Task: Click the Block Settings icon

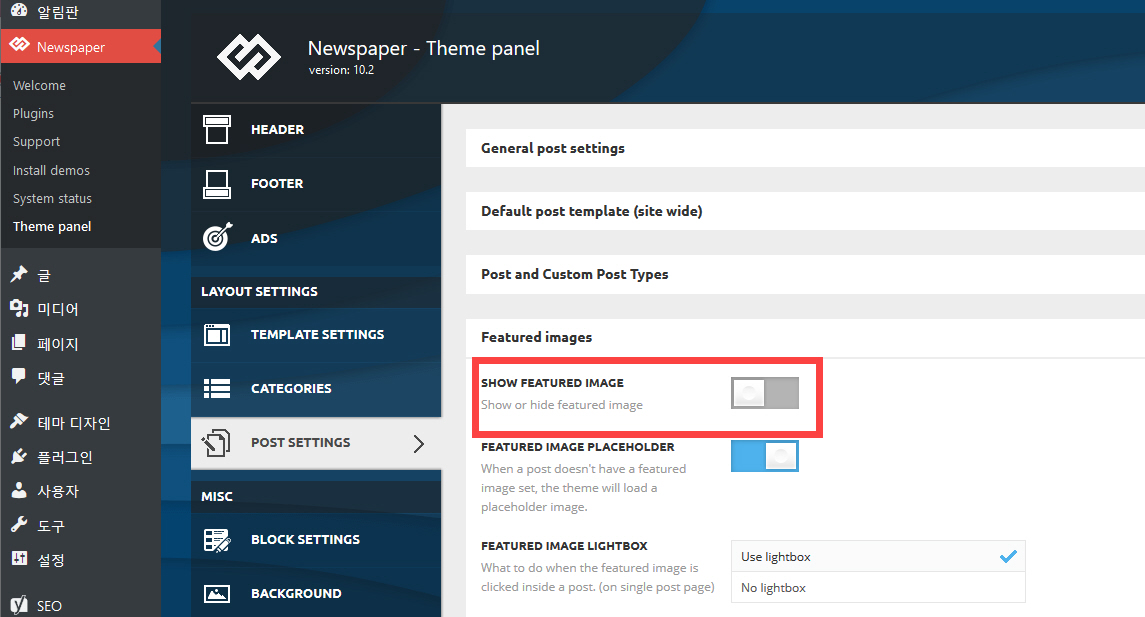Action: (218, 540)
